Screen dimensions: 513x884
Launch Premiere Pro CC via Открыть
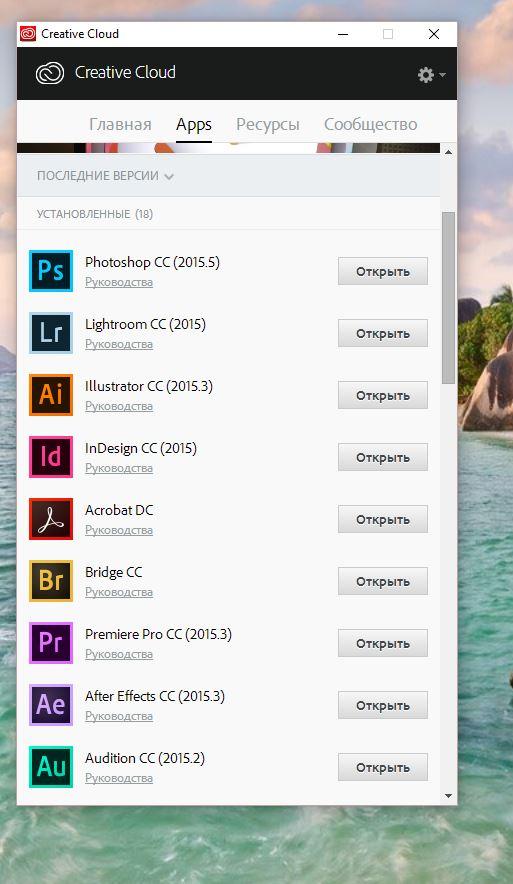coord(383,643)
